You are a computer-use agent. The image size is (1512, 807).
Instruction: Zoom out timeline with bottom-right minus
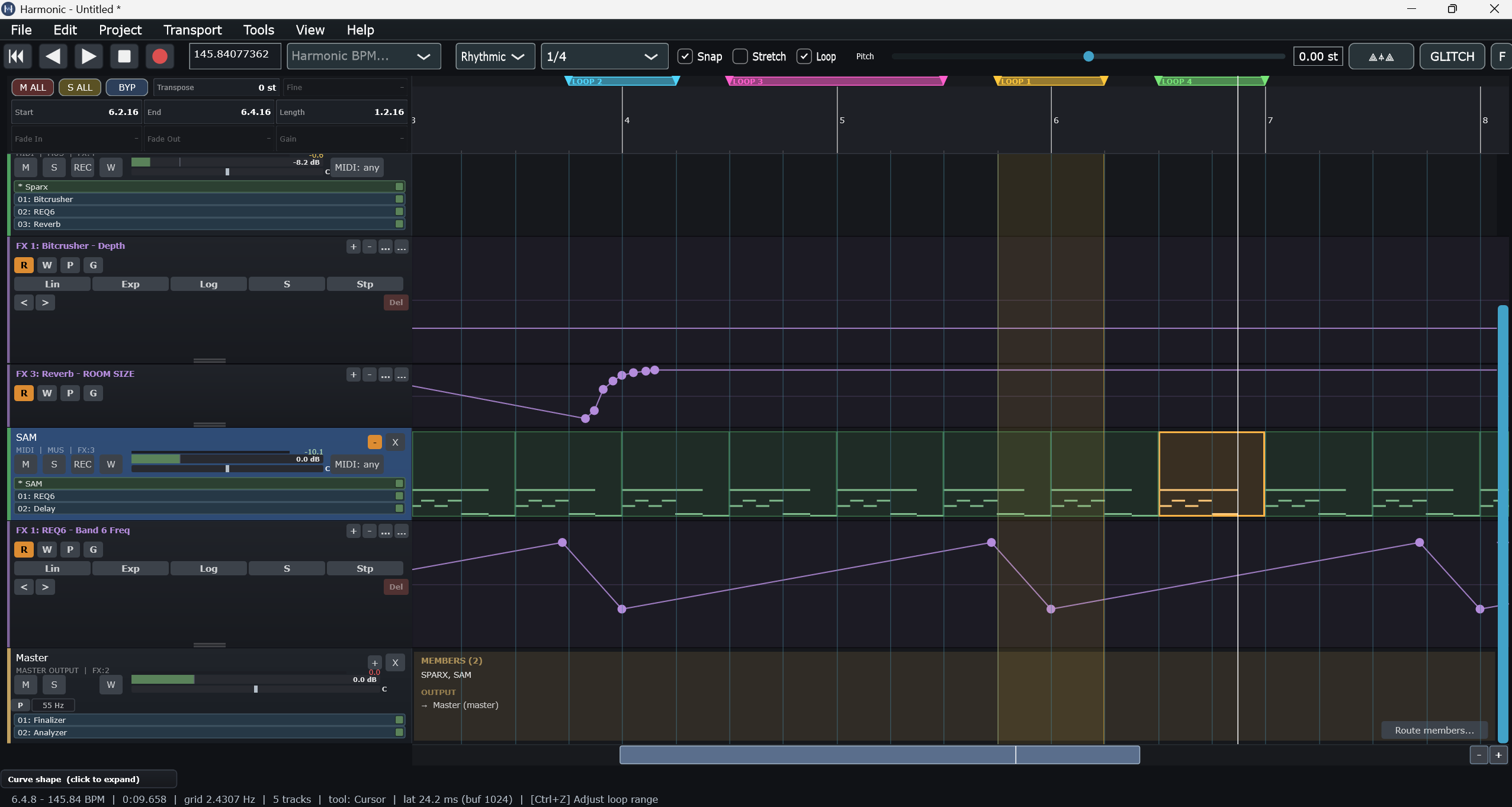point(1479,755)
